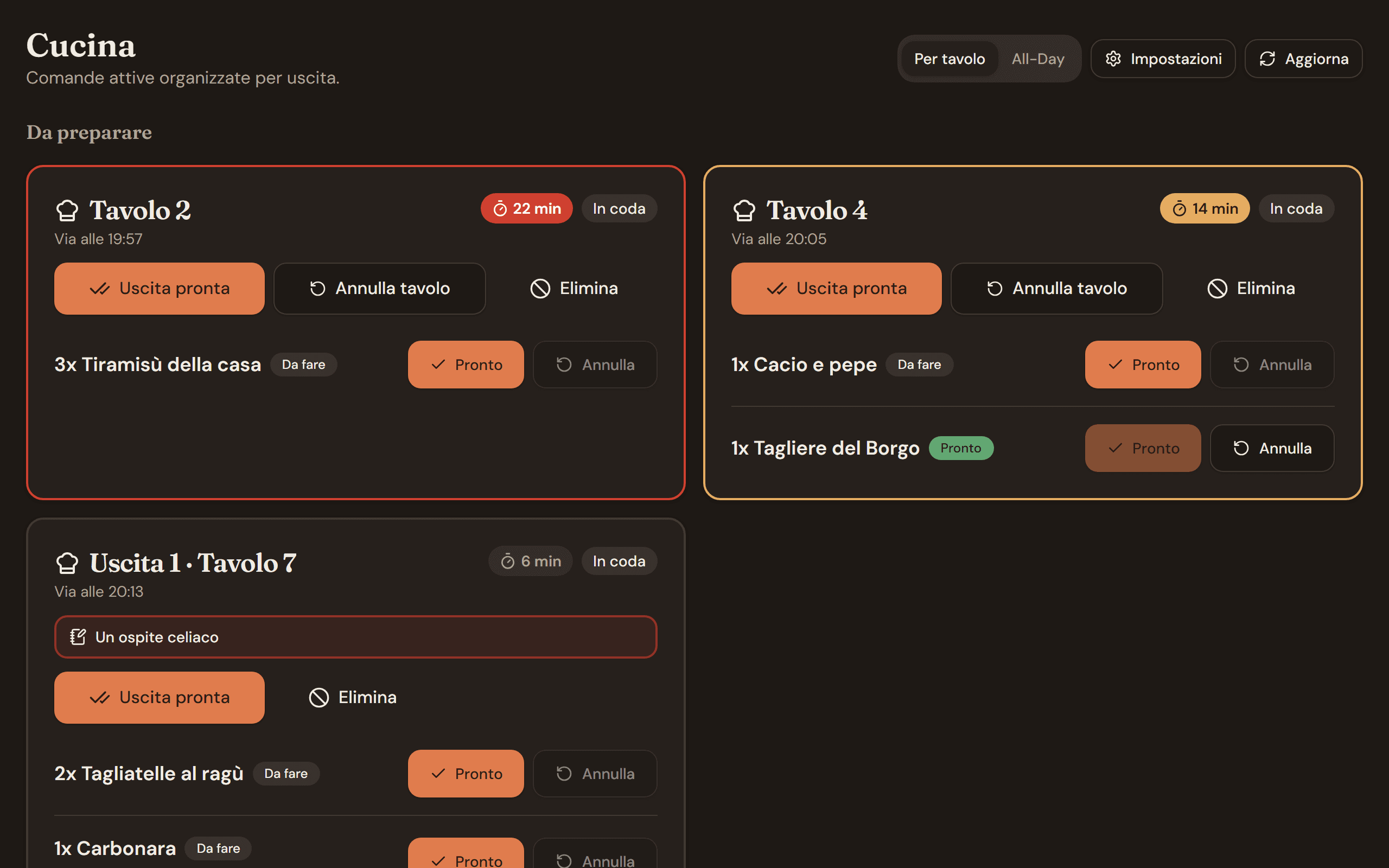Click the 6 min timer badge
Image resolution: width=1389 pixels, height=868 pixels.
click(x=530, y=561)
